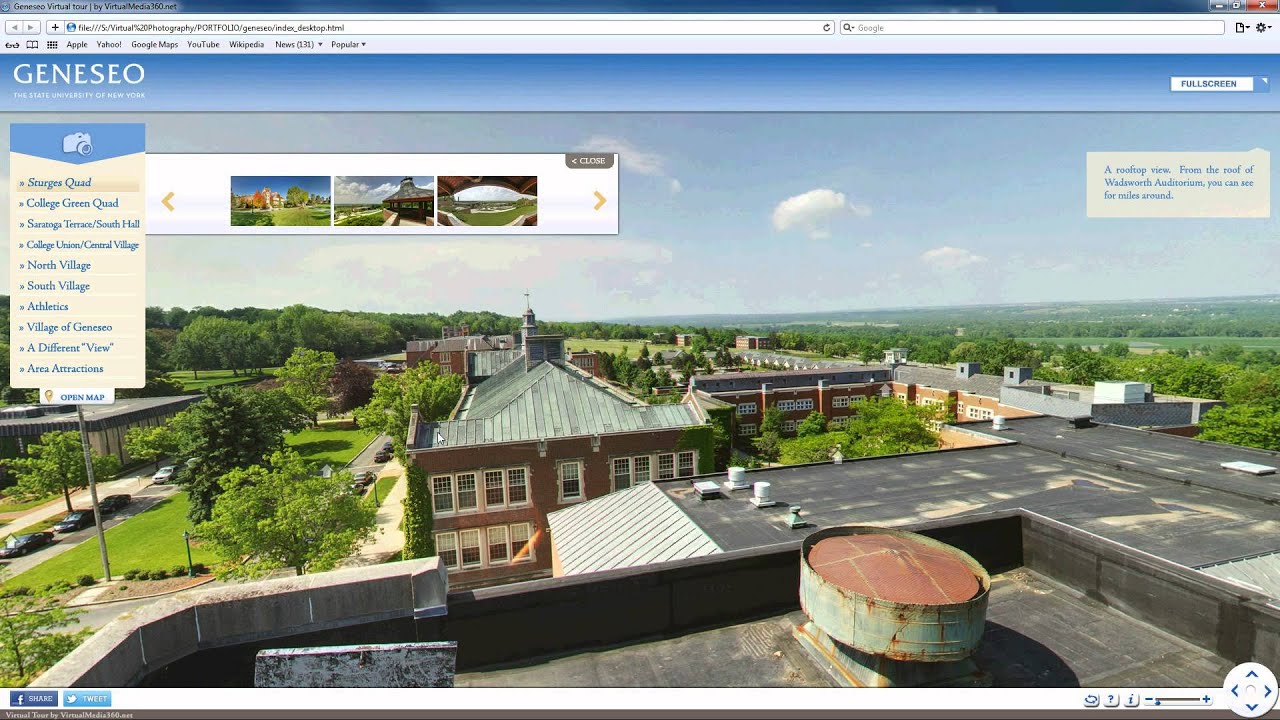The height and width of the screenshot is (720, 1280).
Task: Share the tour on Facebook
Action: 33,699
